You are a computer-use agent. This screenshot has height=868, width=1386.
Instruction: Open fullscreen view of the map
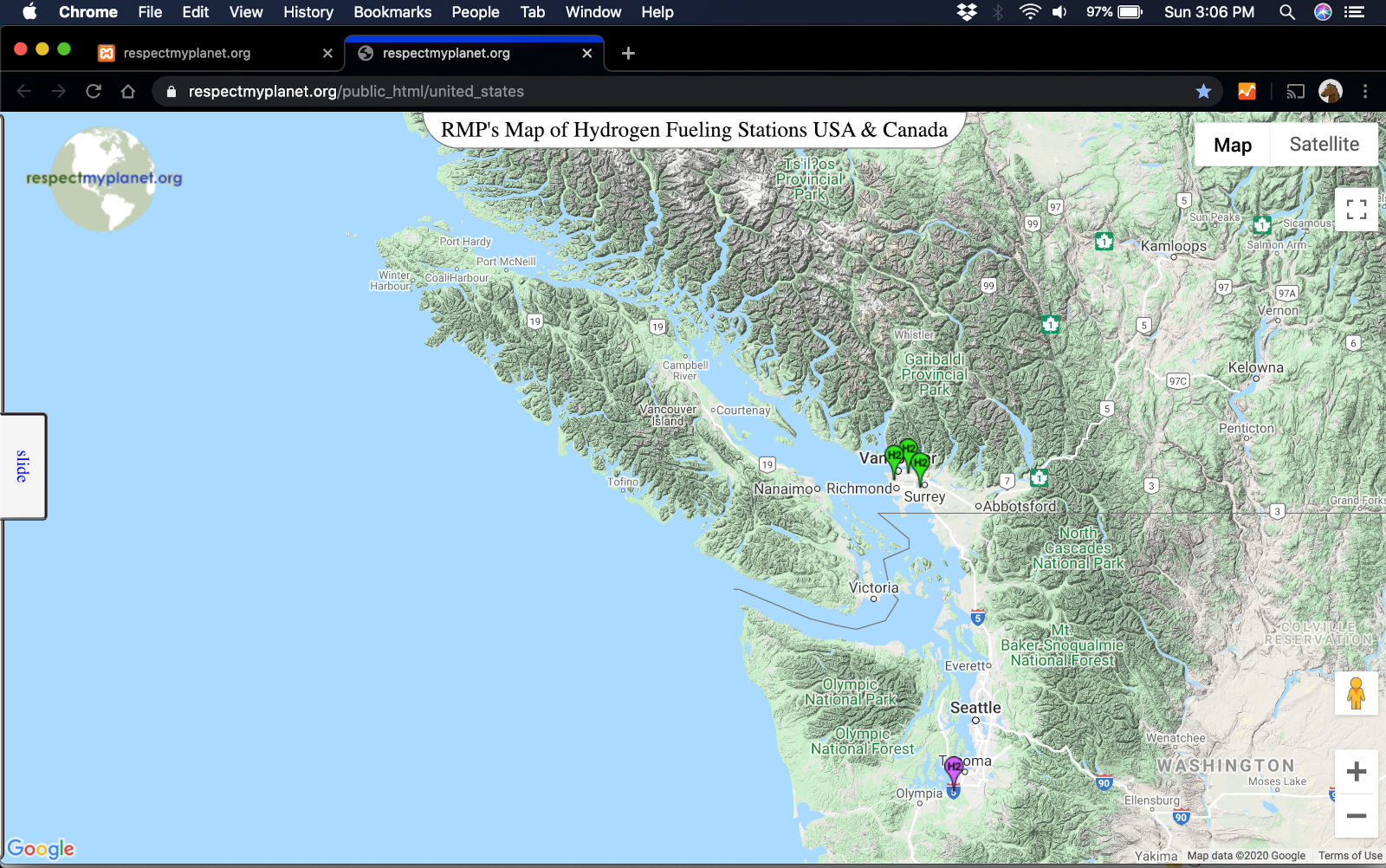pyautogui.click(x=1356, y=210)
